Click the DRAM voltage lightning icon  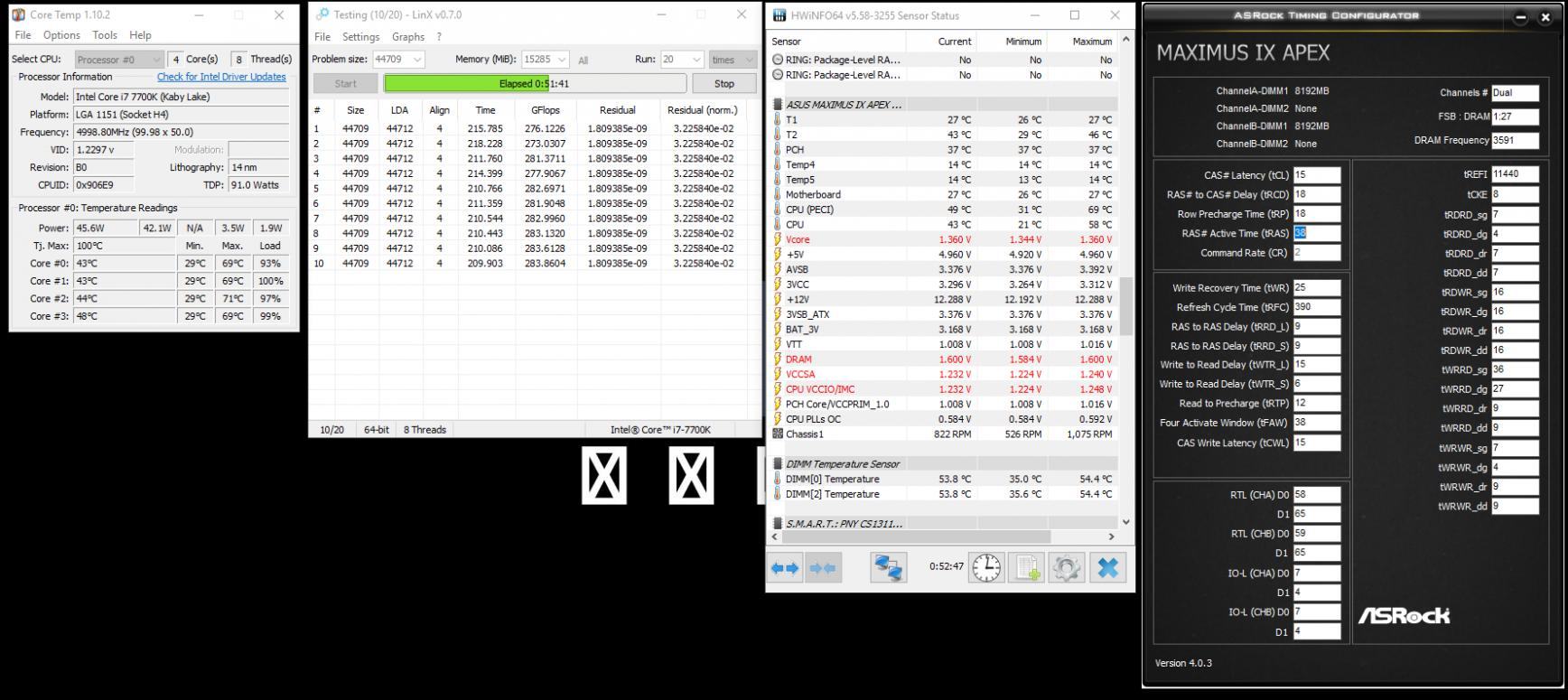coord(778,359)
